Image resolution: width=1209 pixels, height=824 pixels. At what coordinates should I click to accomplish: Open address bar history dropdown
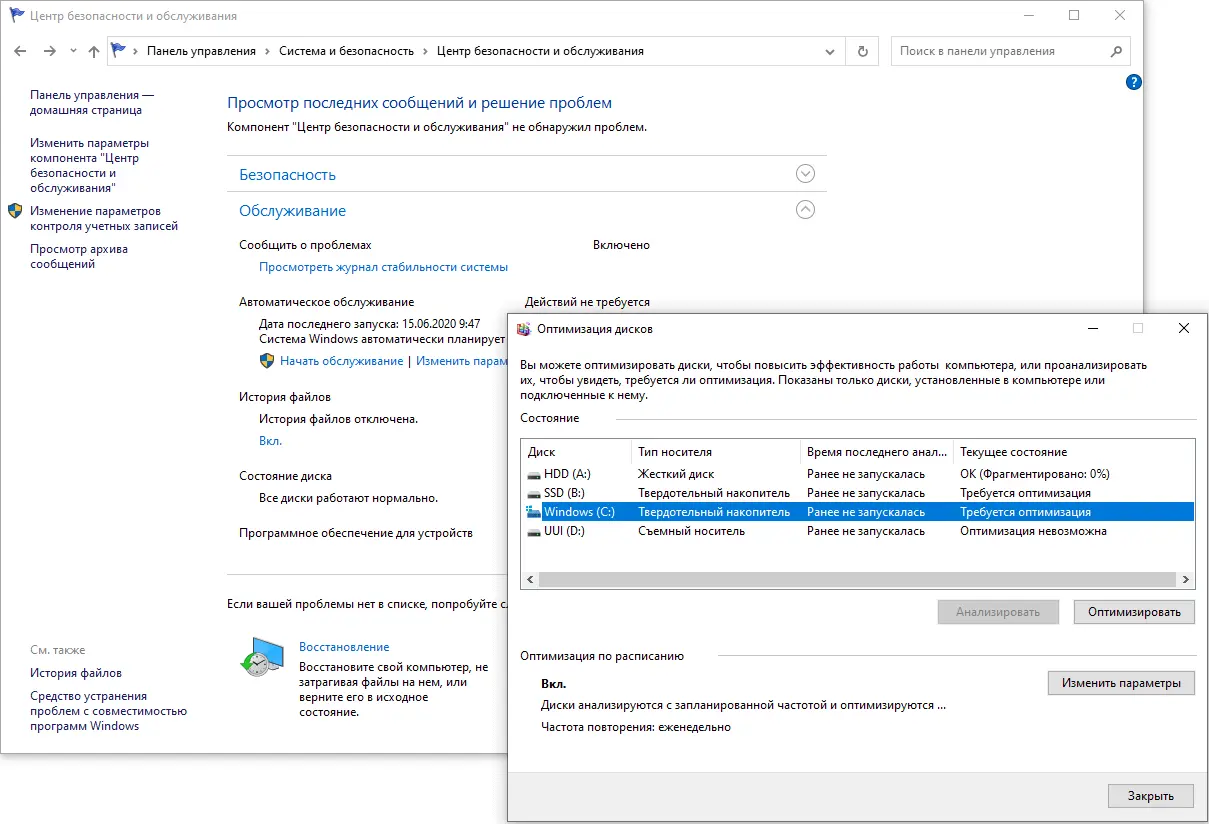830,51
